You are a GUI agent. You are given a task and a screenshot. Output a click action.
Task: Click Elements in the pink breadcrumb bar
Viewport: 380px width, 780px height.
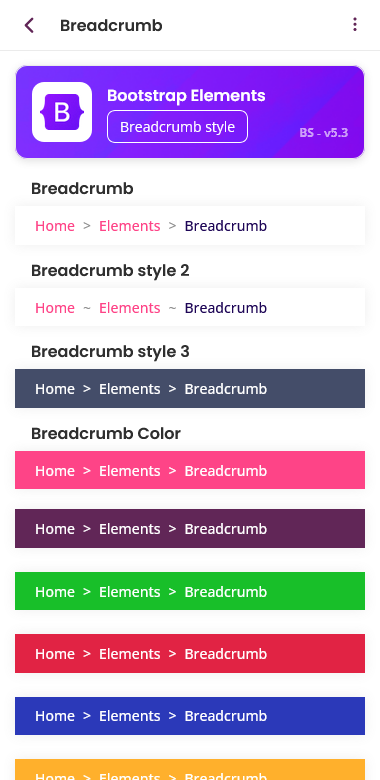click(129, 471)
